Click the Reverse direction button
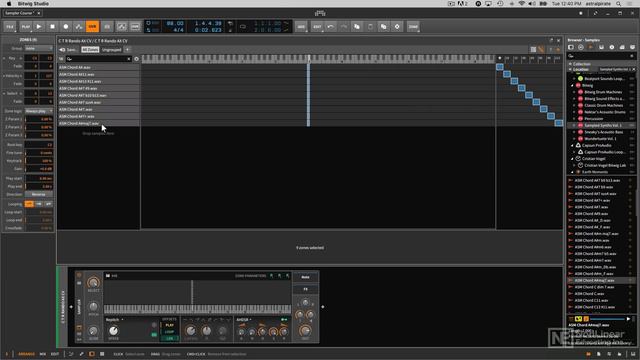The image size is (640, 360). (x=39, y=194)
